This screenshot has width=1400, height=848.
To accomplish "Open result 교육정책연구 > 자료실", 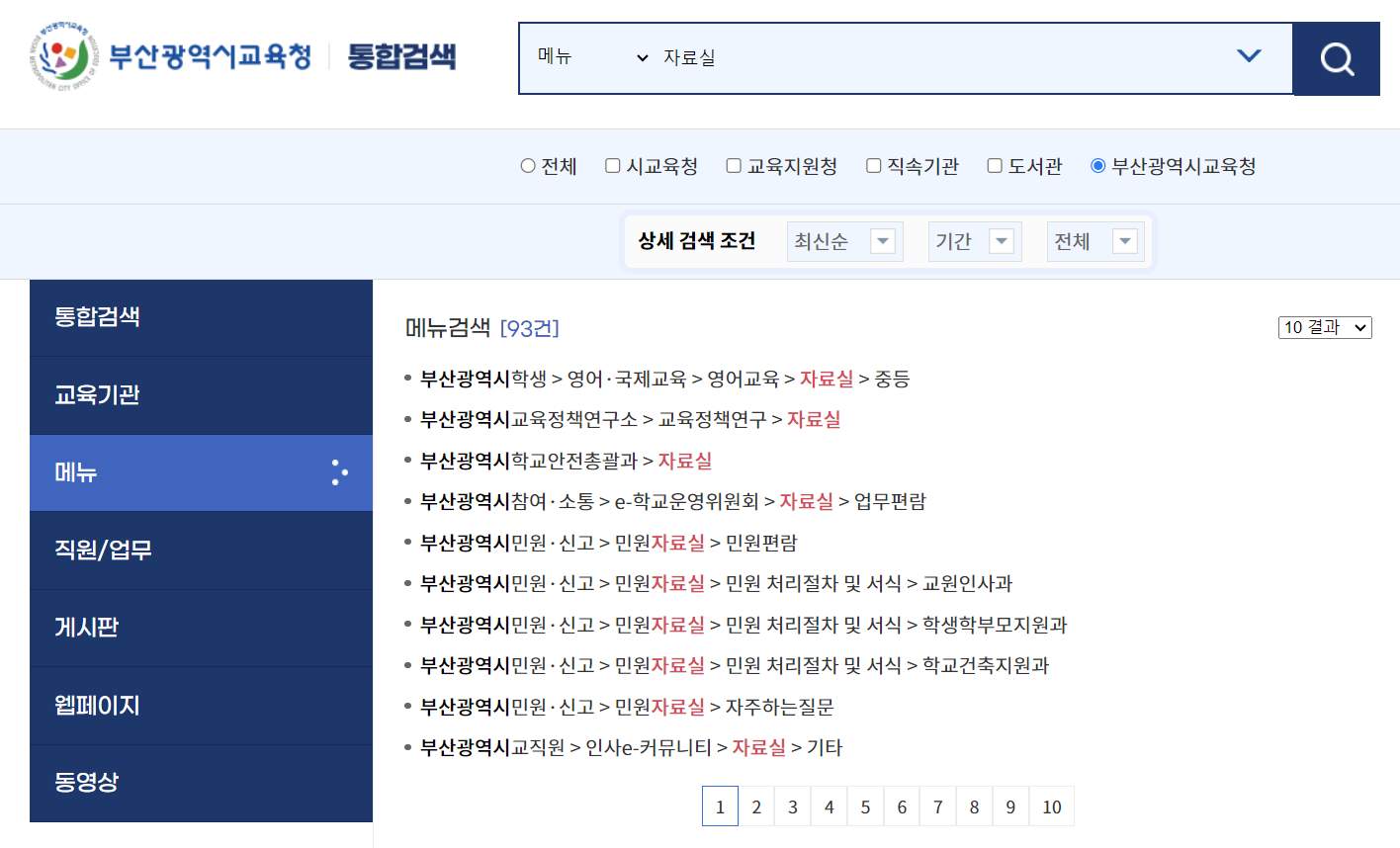I will pos(630,419).
